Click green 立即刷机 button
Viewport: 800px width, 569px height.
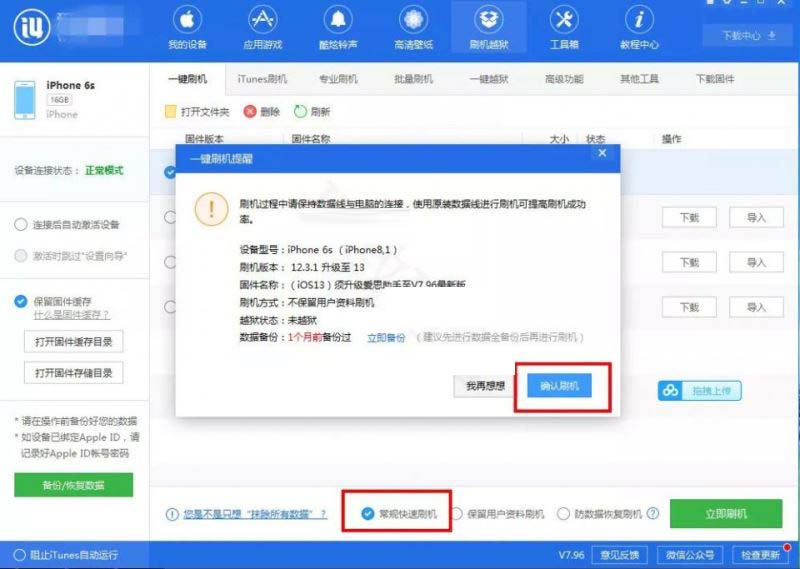click(726, 513)
